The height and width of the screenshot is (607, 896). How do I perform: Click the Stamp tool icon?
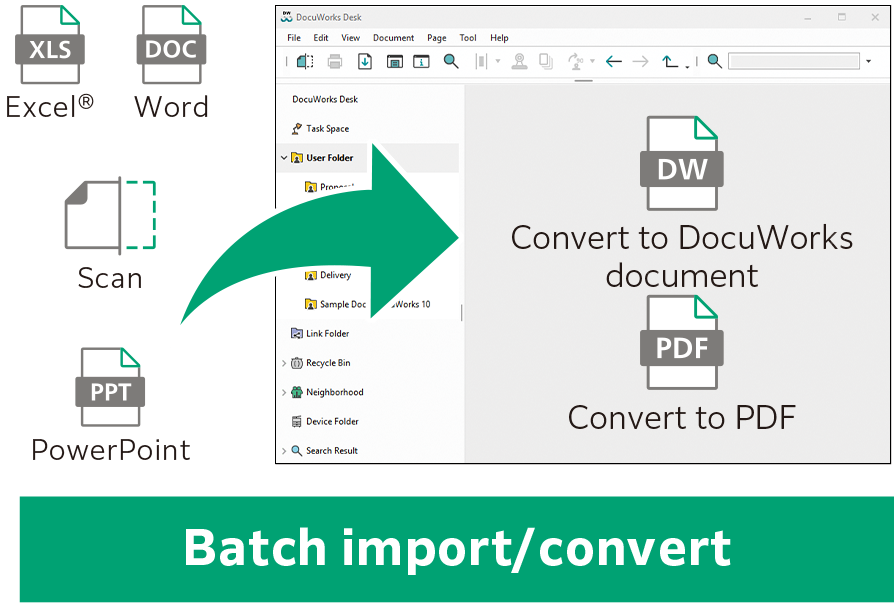pyautogui.click(x=520, y=61)
